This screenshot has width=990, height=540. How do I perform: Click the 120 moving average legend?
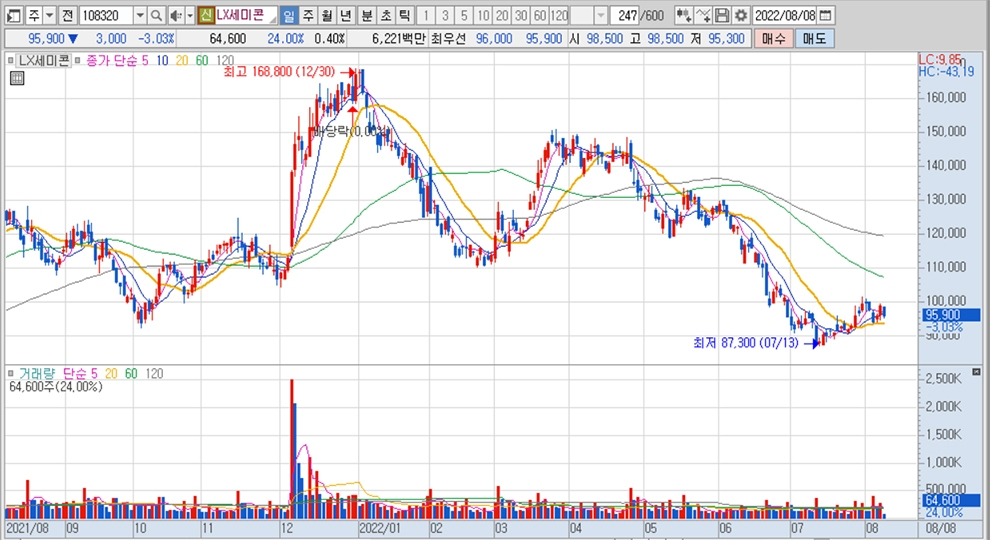coord(225,61)
